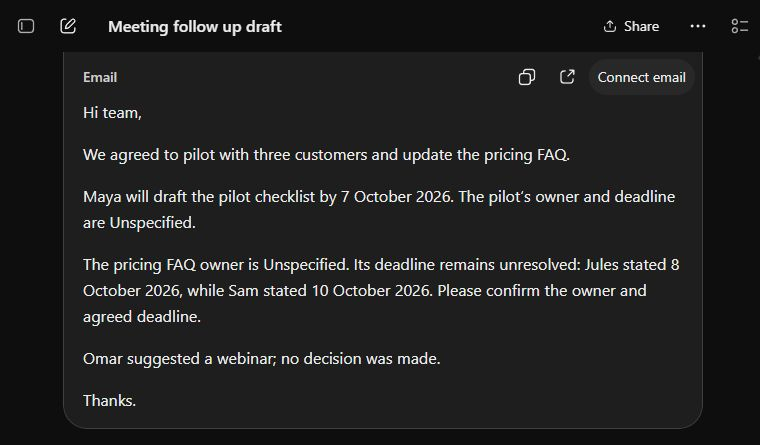Click the Email card header label

pos(100,78)
